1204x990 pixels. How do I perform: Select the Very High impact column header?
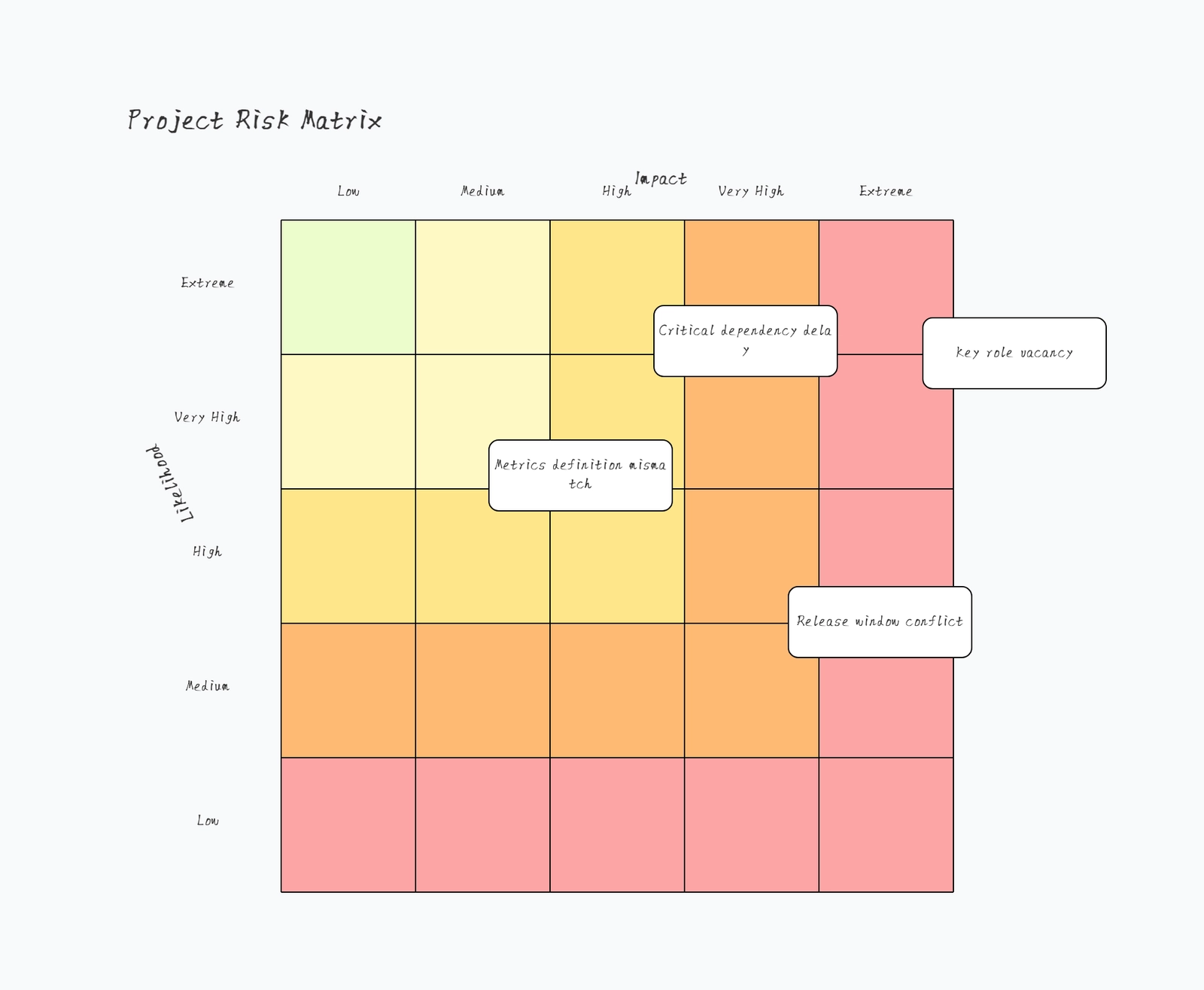point(751,191)
